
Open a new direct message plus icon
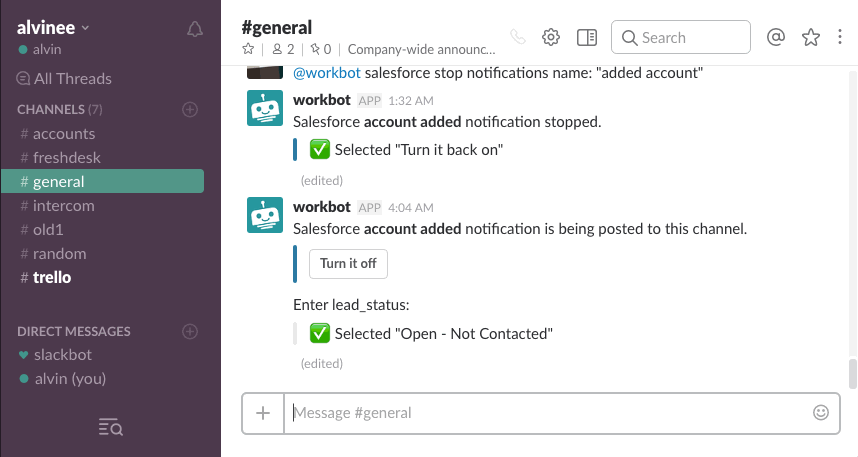(190, 331)
